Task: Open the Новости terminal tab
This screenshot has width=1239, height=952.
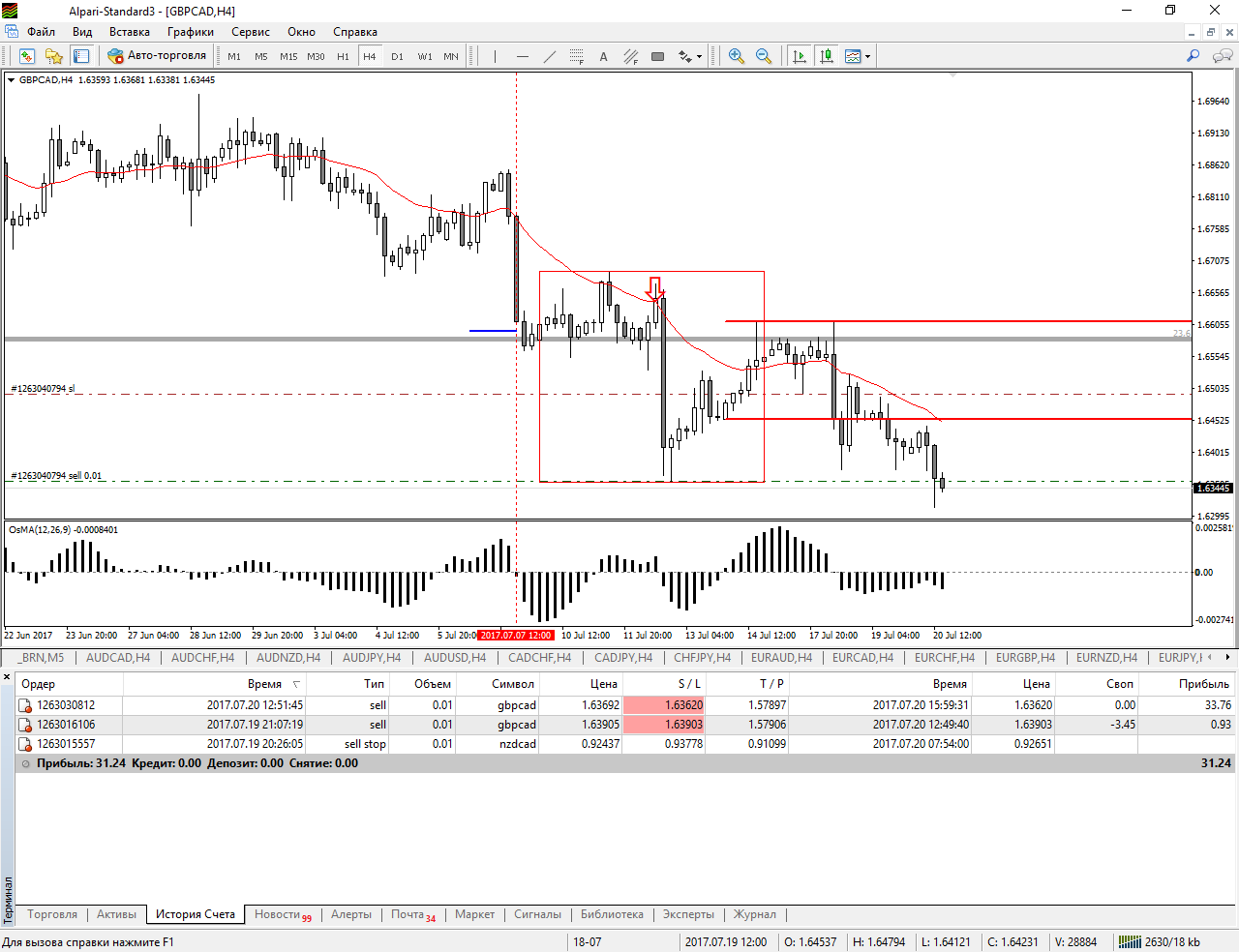Action: [283, 914]
